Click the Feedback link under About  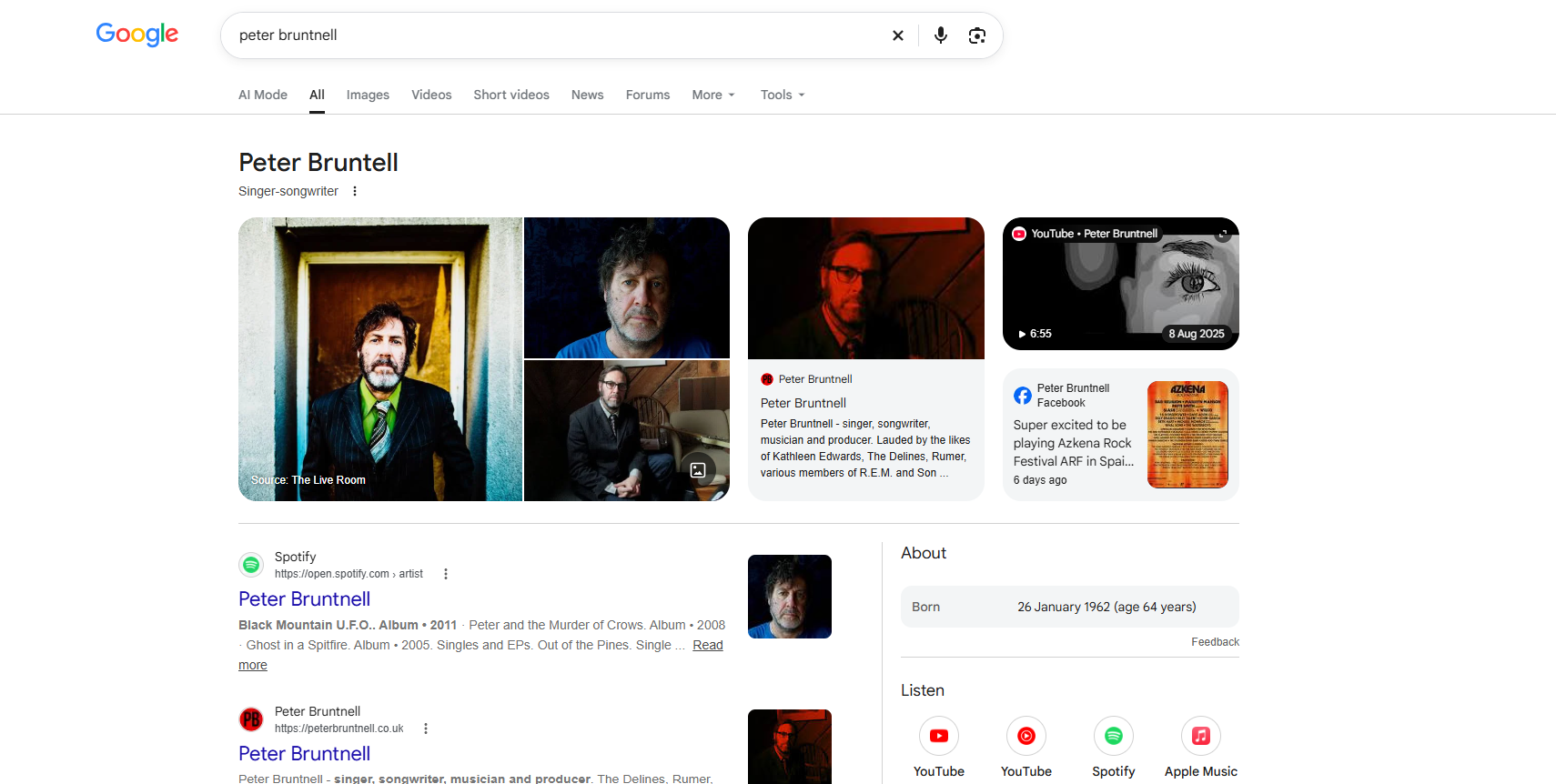click(x=1215, y=642)
